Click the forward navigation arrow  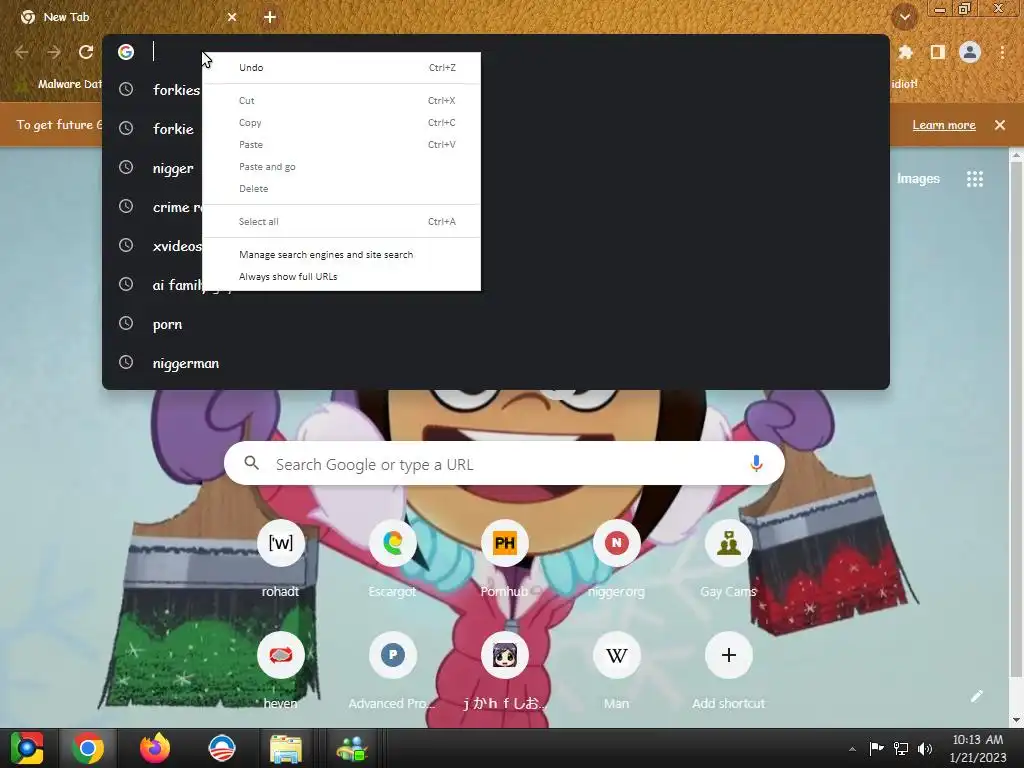pyautogui.click(x=54, y=52)
